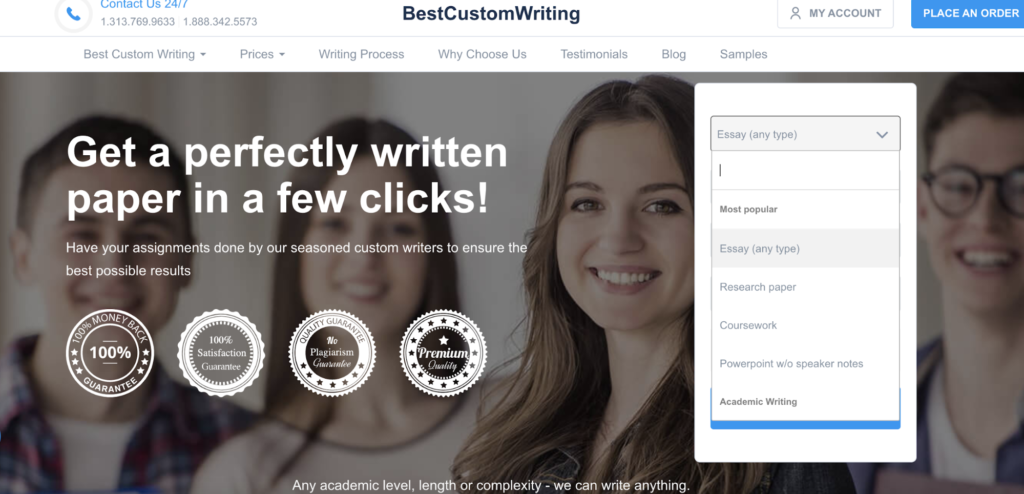The height and width of the screenshot is (494, 1024).
Task: Click the 100% Satisfaction Guarantee badge
Action: tap(221, 353)
